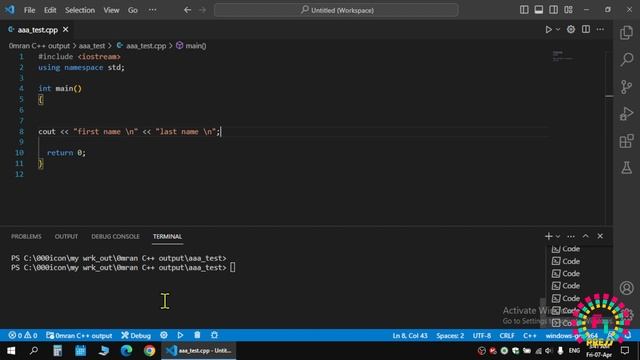
Task: Click 'Ln 8, Col 43' in status bar
Action: click(410, 336)
